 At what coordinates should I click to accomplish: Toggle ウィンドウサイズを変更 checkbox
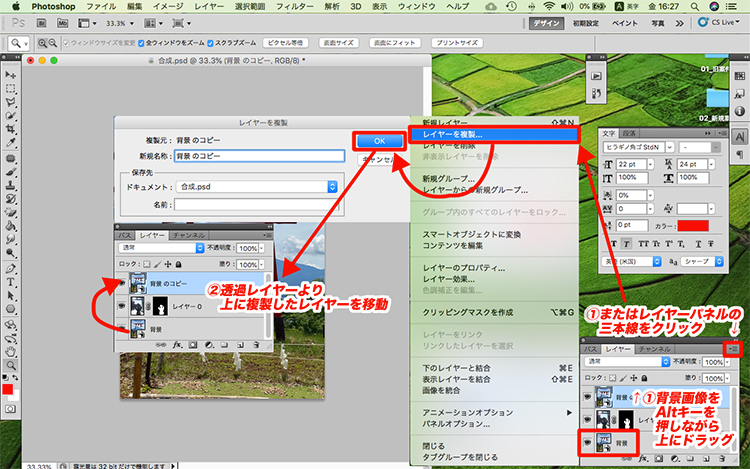tap(66, 43)
